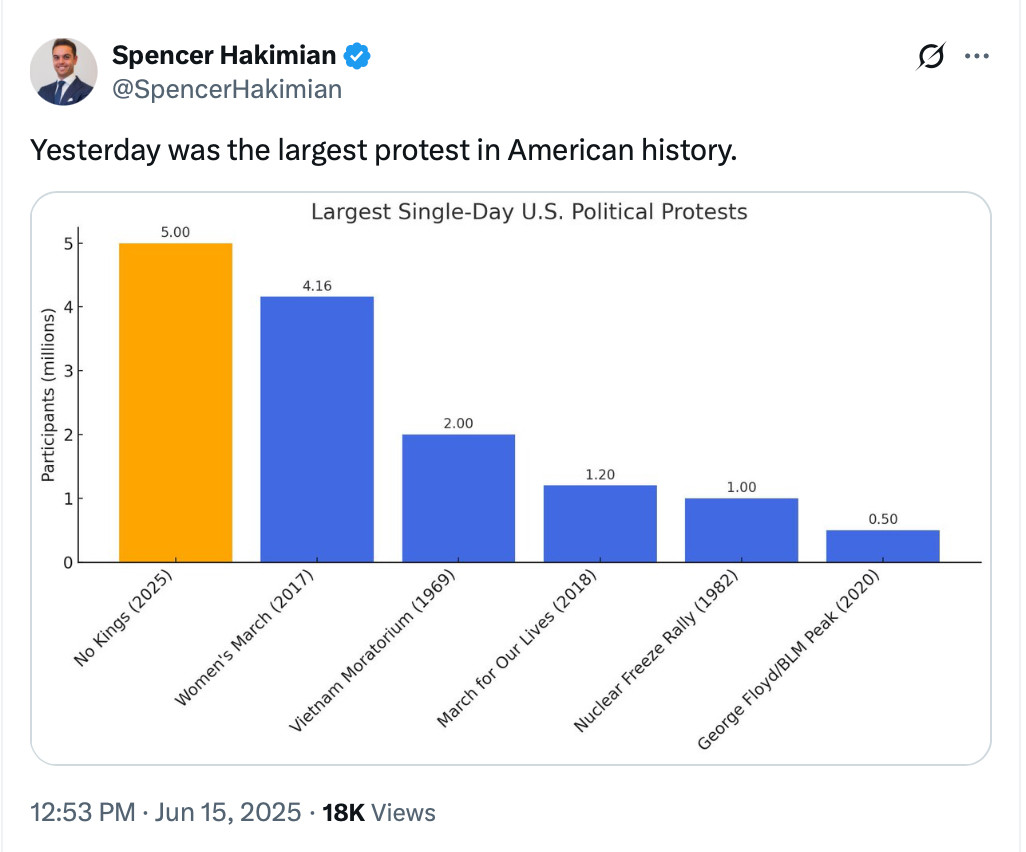The height and width of the screenshot is (852, 1026).
Task: Click the Nuclear Freeze Rally bar
Action: pos(741,530)
